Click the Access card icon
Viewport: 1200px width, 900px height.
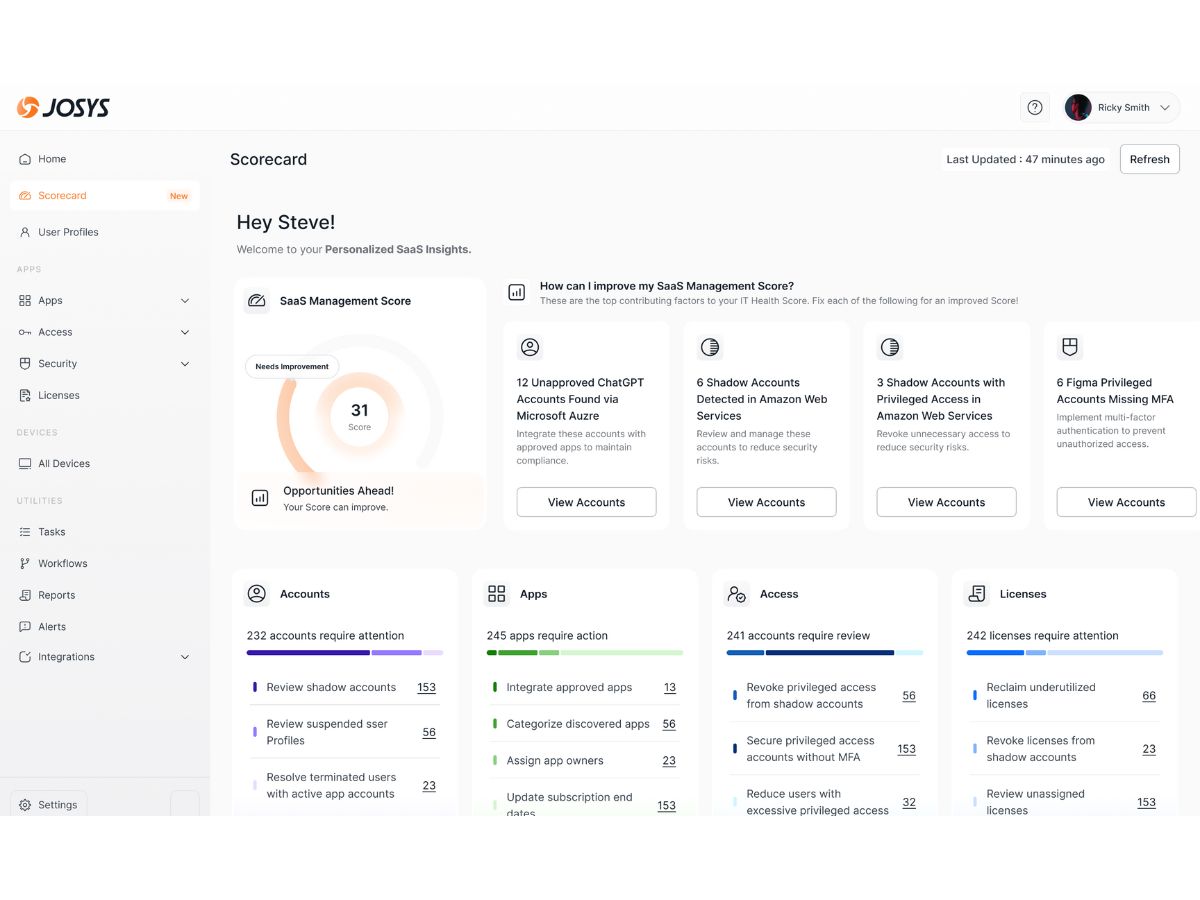point(737,594)
